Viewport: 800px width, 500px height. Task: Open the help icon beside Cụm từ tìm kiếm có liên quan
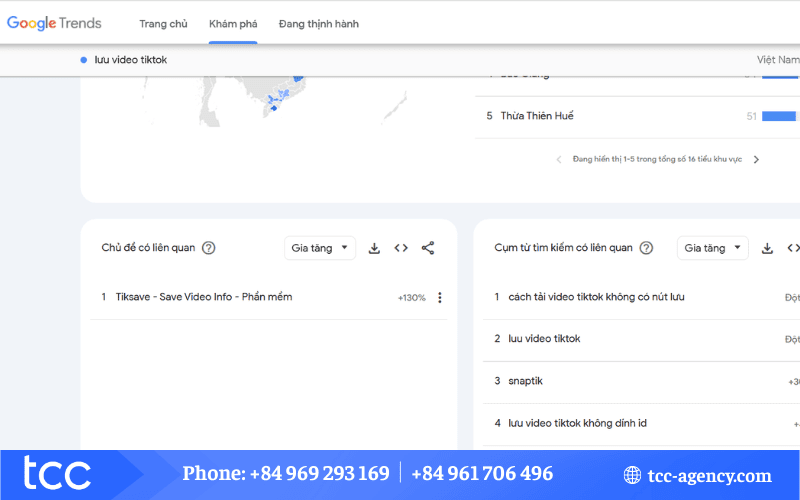click(646, 248)
